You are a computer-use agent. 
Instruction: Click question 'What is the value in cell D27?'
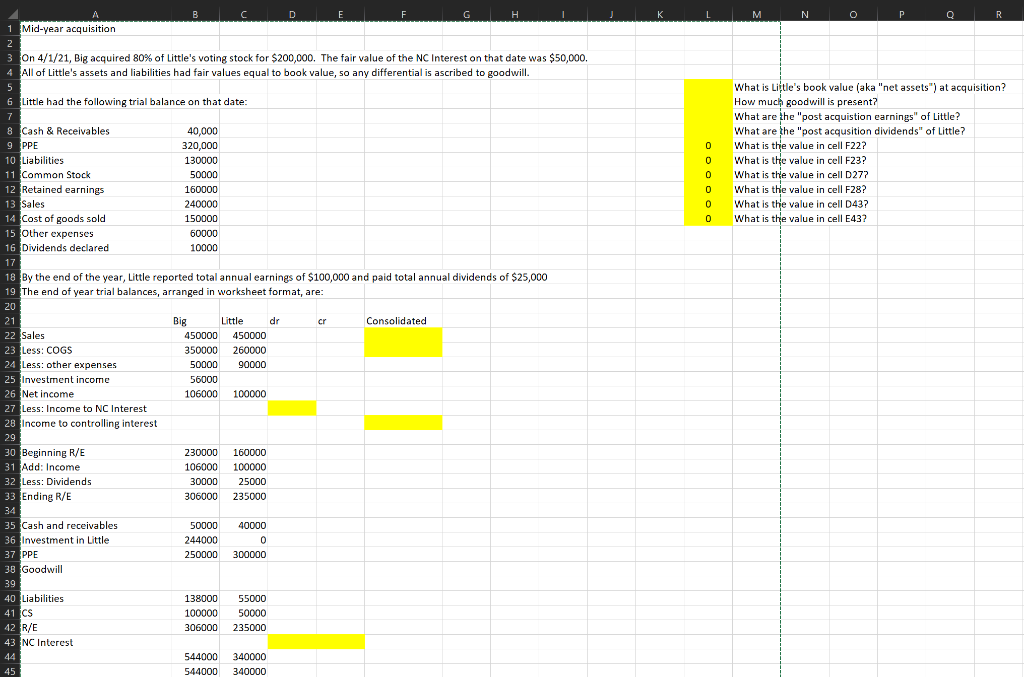[x=801, y=175]
